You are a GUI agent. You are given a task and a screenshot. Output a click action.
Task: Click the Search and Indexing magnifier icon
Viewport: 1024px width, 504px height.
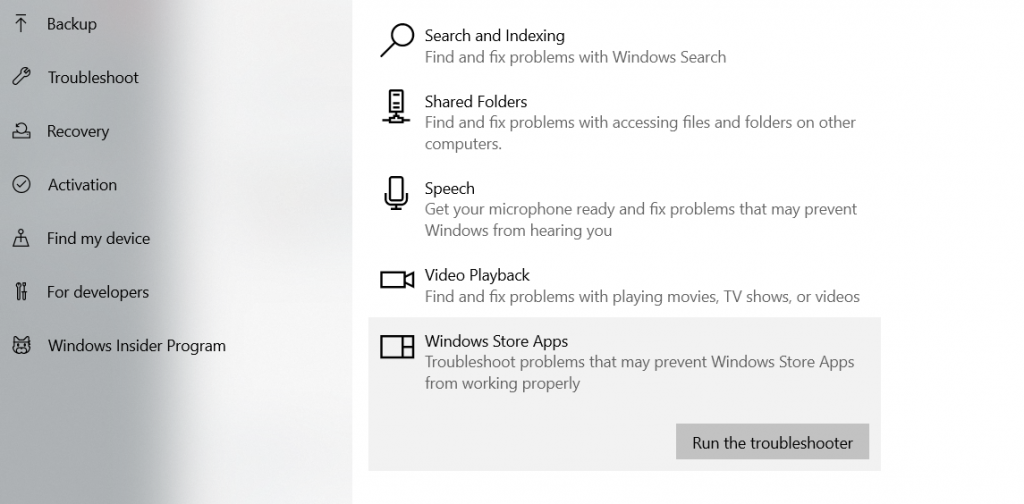pyautogui.click(x=397, y=41)
